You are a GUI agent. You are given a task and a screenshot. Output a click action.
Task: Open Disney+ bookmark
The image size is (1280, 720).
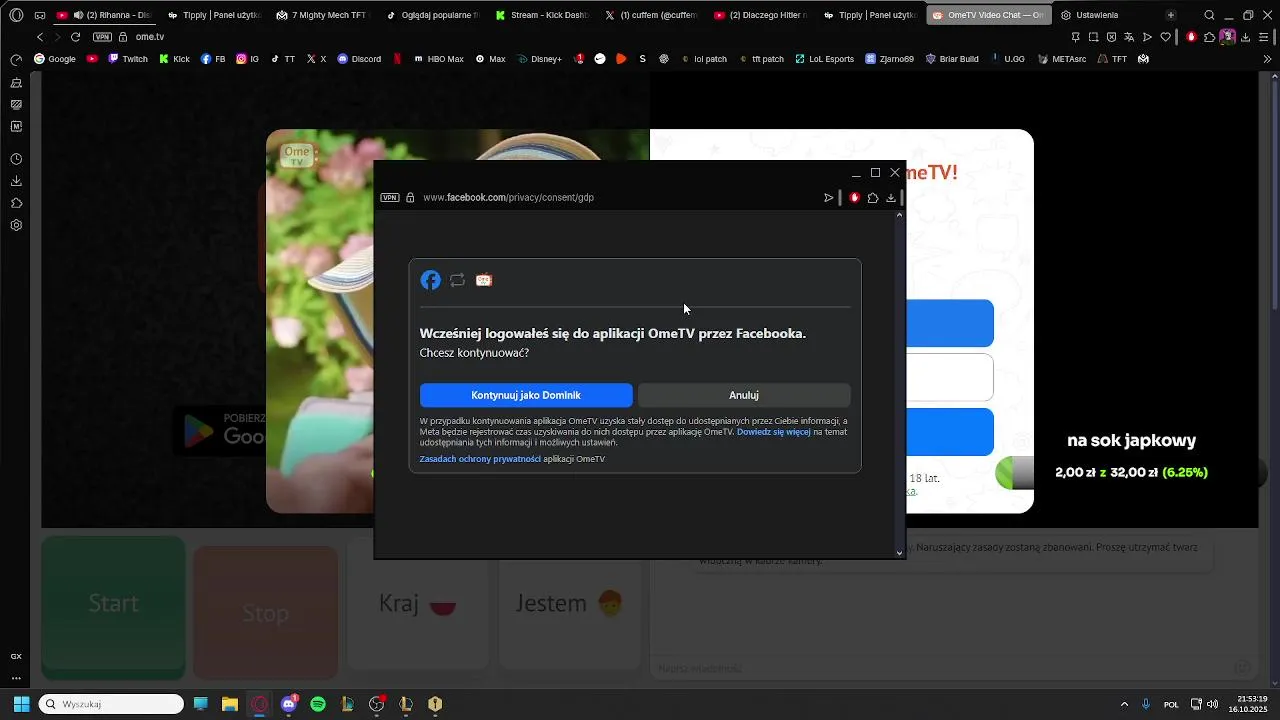point(538,59)
